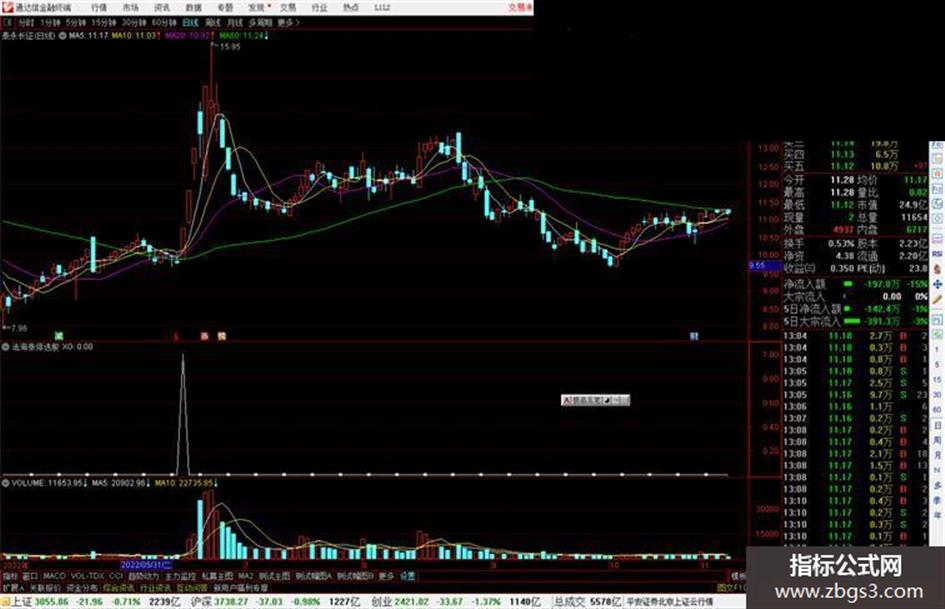Click sidebar 月 period button
Viewport: 945px width, 609px height.
tap(937, 456)
